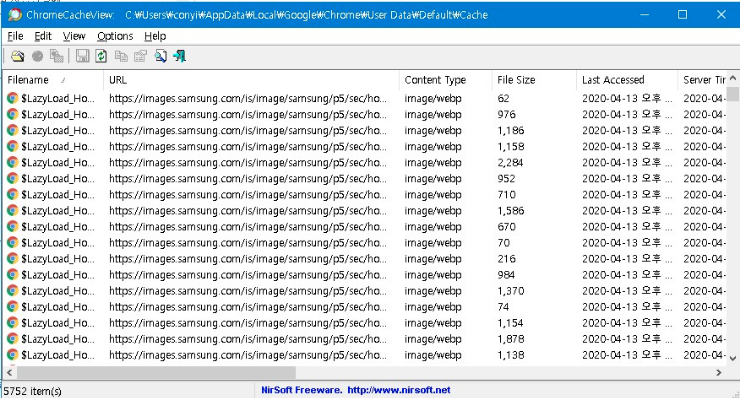
Task: Sort list by Filename column header
Action: [53, 80]
